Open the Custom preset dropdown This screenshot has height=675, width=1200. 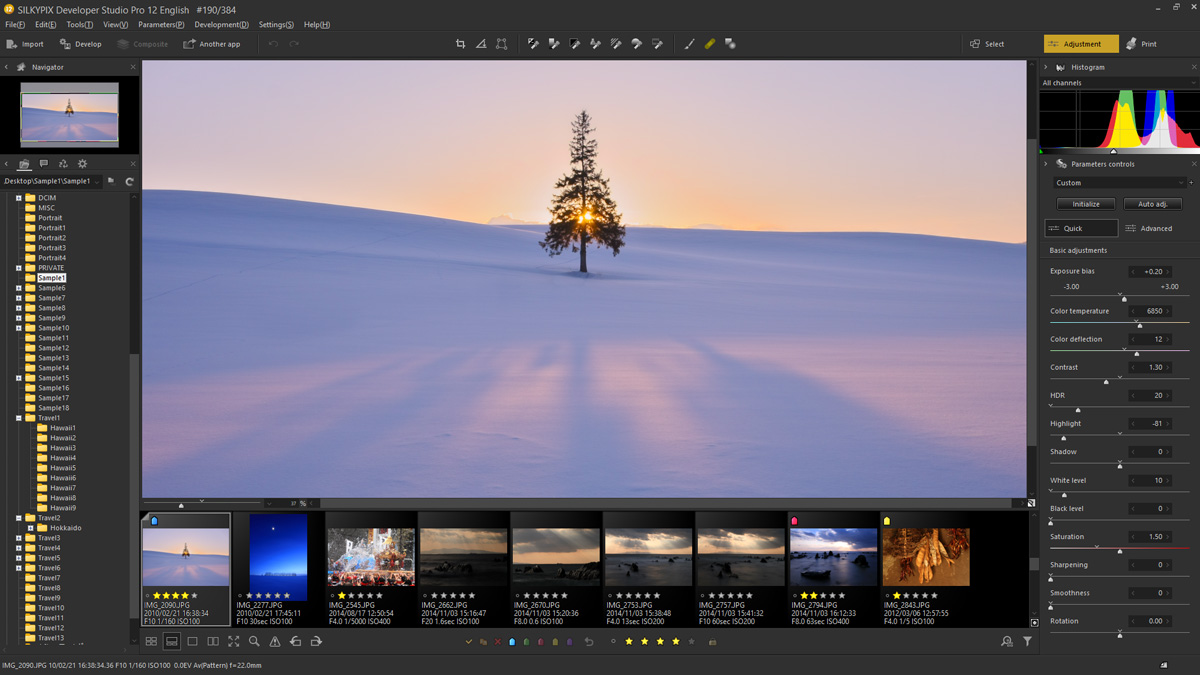pyautogui.click(x=1119, y=183)
